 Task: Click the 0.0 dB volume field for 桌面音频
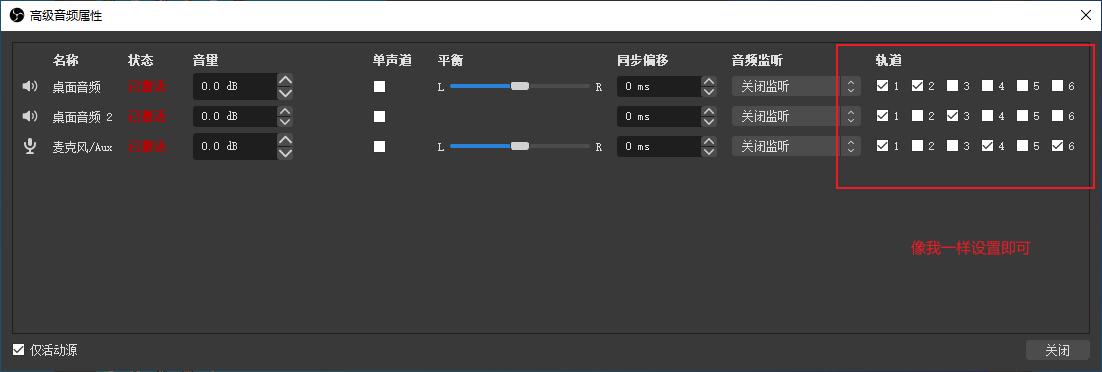tap(235, 86)
